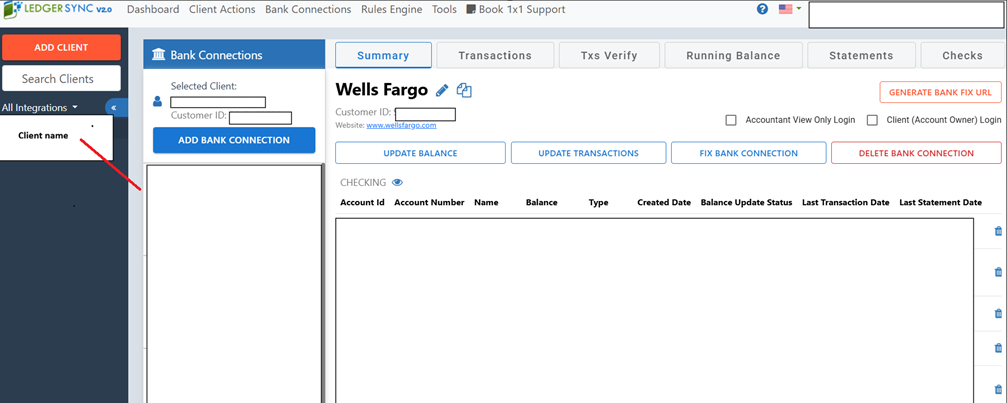Switch to the Checks tab

click(963, 55)
